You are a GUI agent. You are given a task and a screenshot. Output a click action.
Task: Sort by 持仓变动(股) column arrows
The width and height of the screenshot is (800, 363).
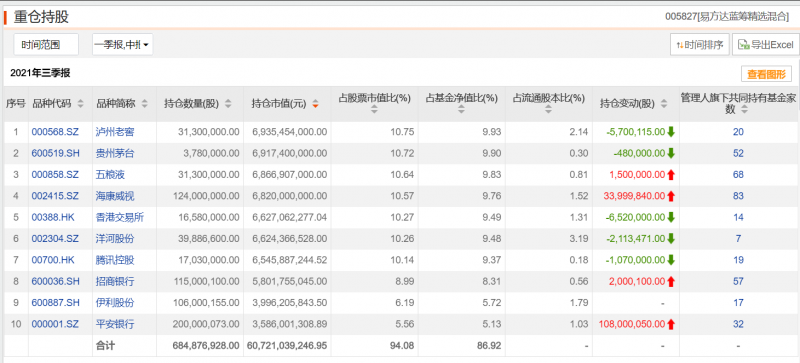pos(663,104)
